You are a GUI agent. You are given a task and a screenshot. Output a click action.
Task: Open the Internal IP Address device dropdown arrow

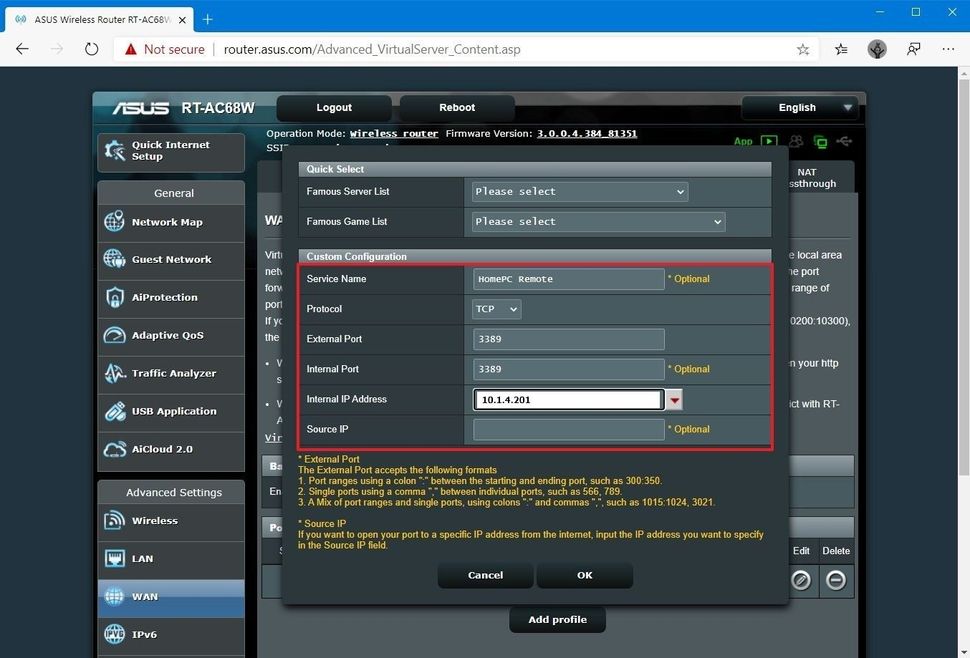tap(674, 399)
